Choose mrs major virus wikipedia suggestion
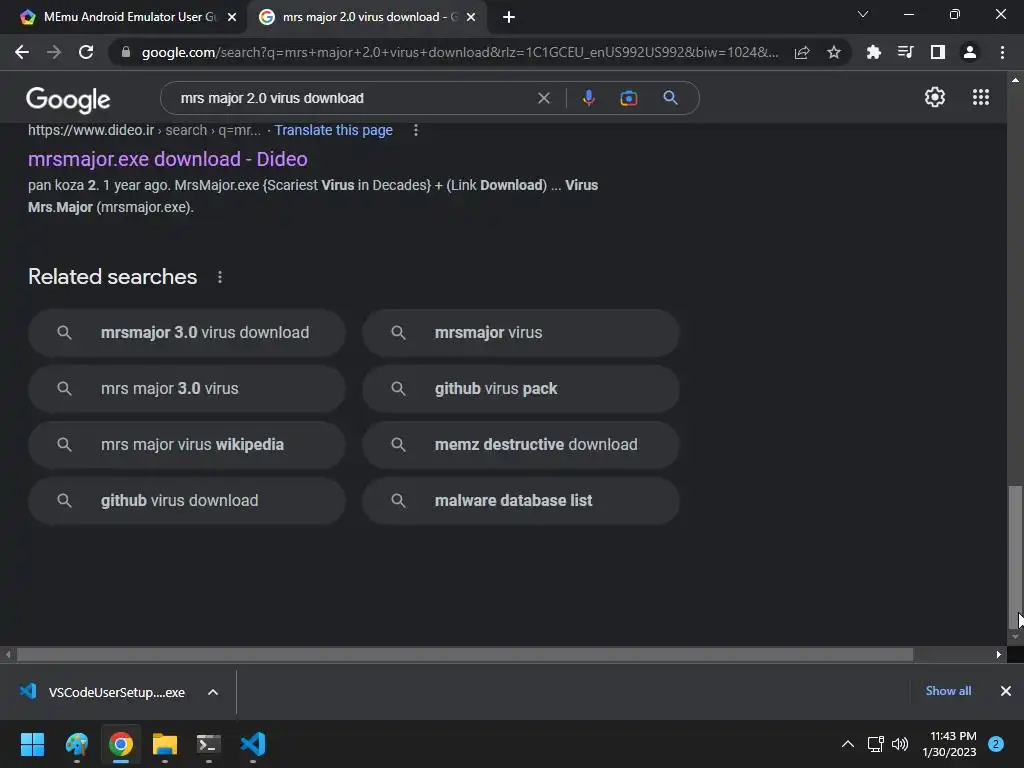This screenshot has height=768, width=1024. 187,445
